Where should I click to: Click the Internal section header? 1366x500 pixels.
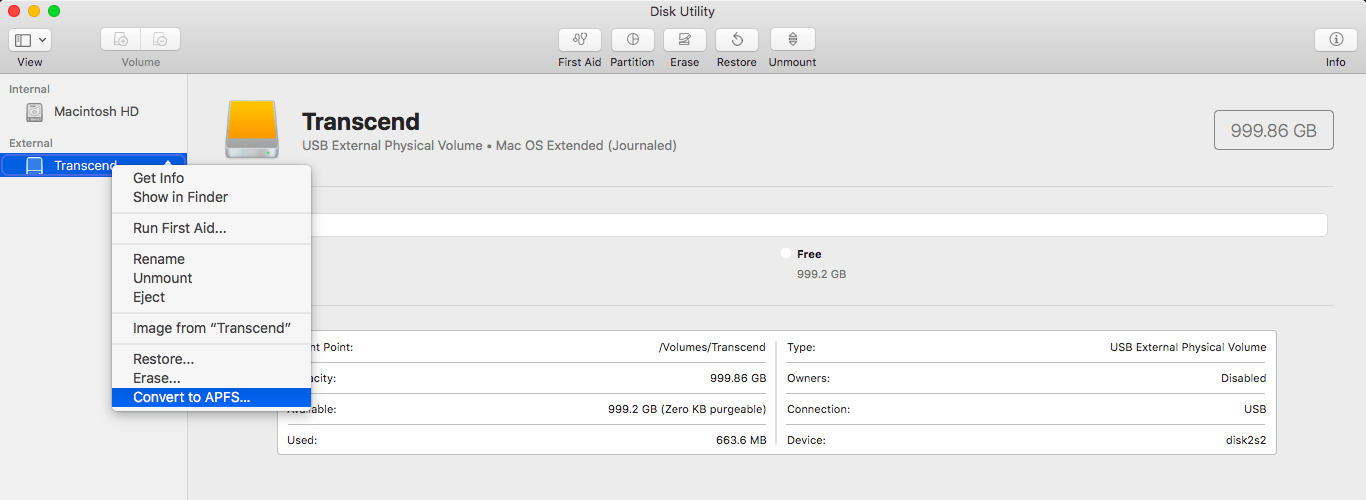[x=30, y=89]
